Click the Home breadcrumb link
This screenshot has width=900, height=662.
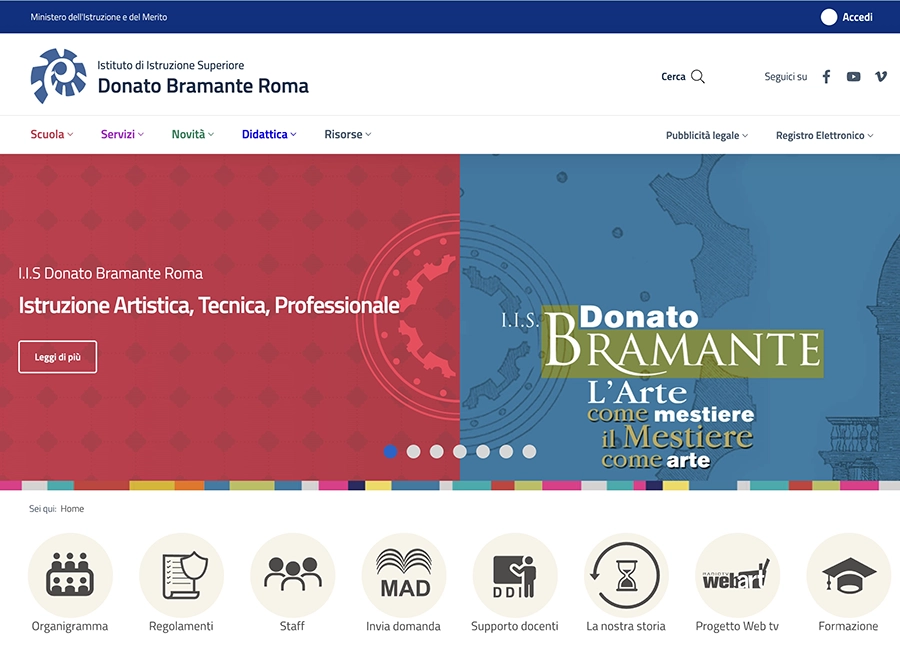click(x=72, y=509)
